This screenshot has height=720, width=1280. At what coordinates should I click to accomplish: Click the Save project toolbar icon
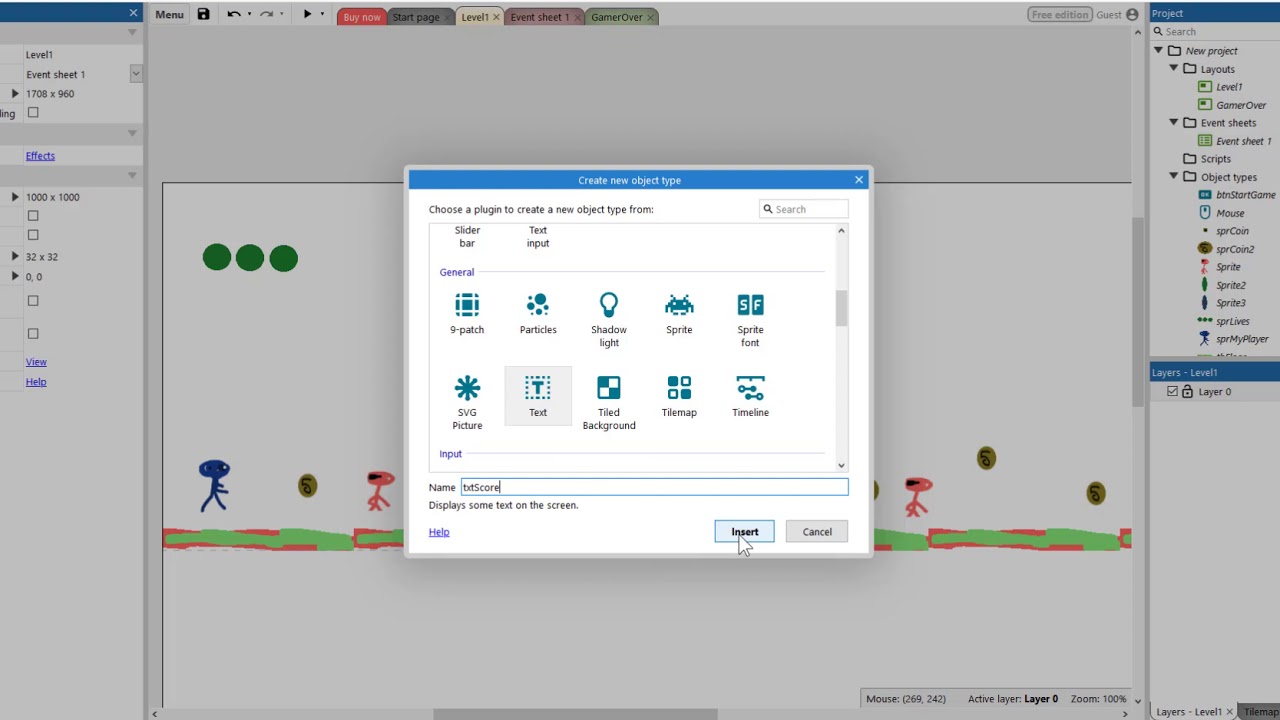(x=204, y=14)
